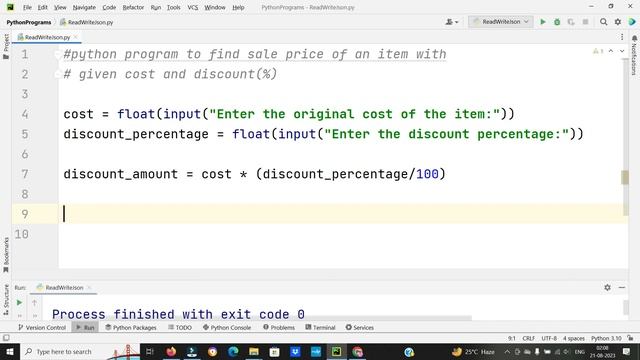The height and width of the screenshot is (360, 640).
Task: Open the Navigate menu
Action: point(84,7)
